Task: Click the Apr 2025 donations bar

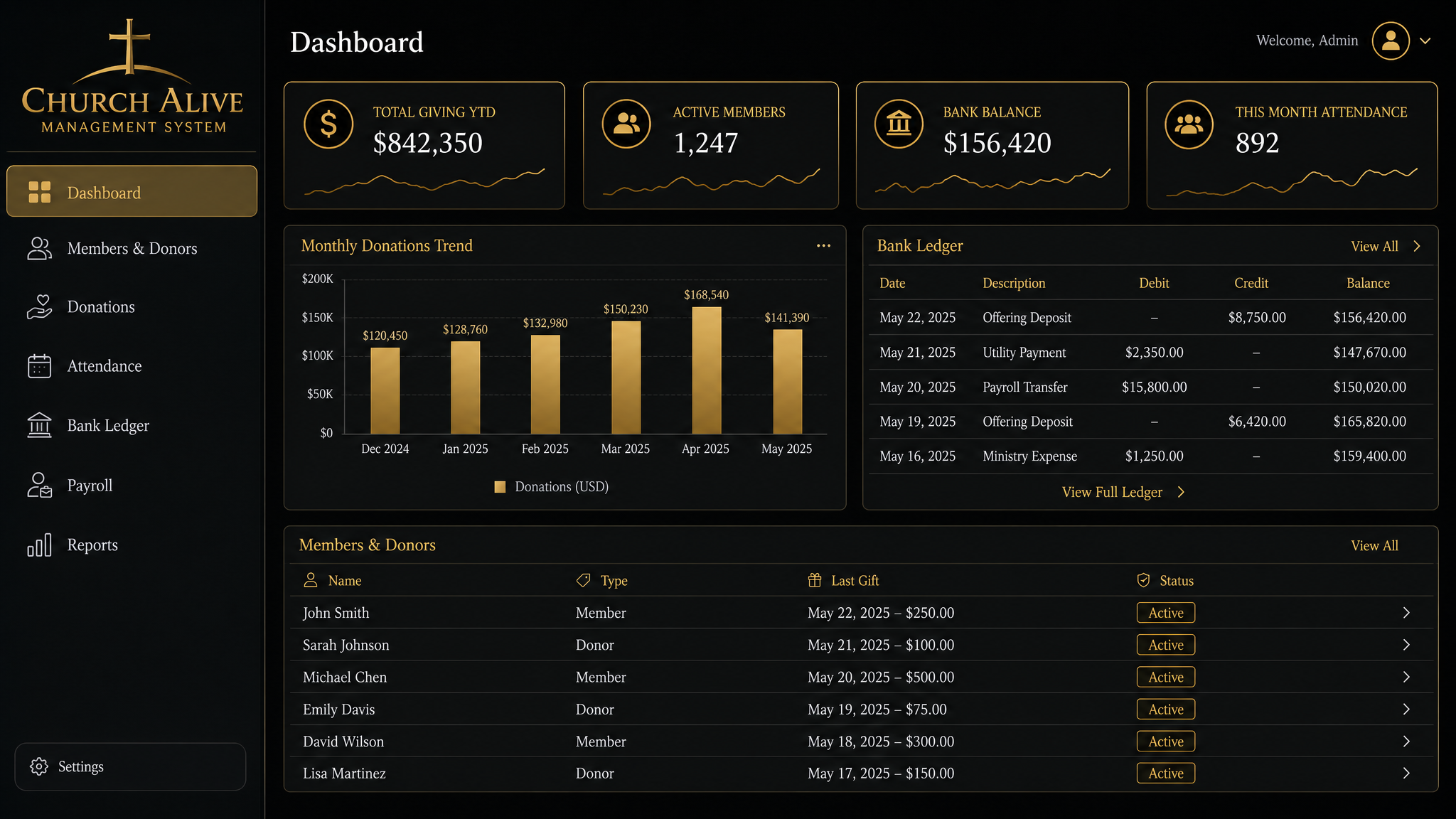Action: pyautogui.click(x=707, y=370)
